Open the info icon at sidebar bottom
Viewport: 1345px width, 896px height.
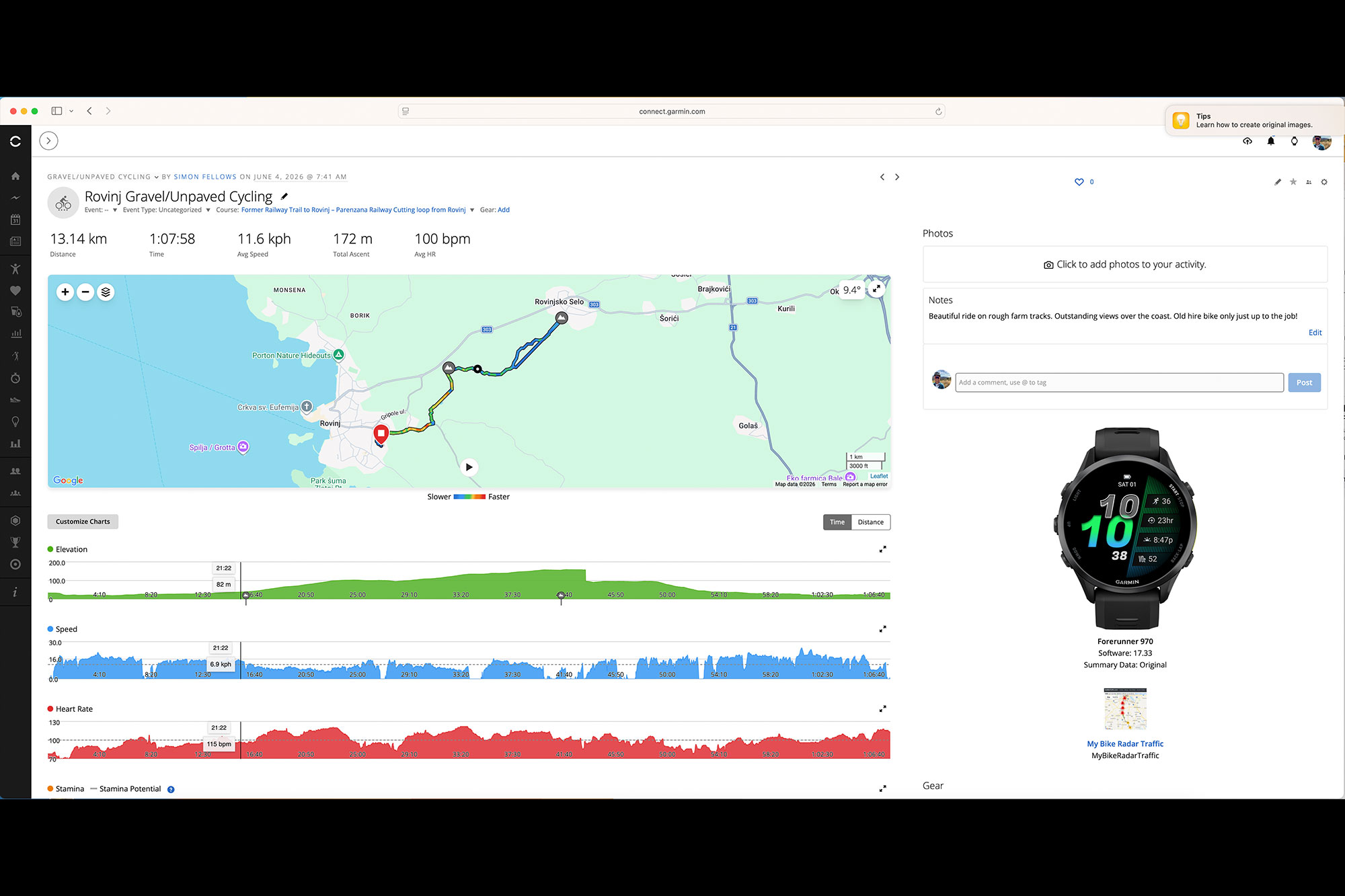click(x=15, y=592)
